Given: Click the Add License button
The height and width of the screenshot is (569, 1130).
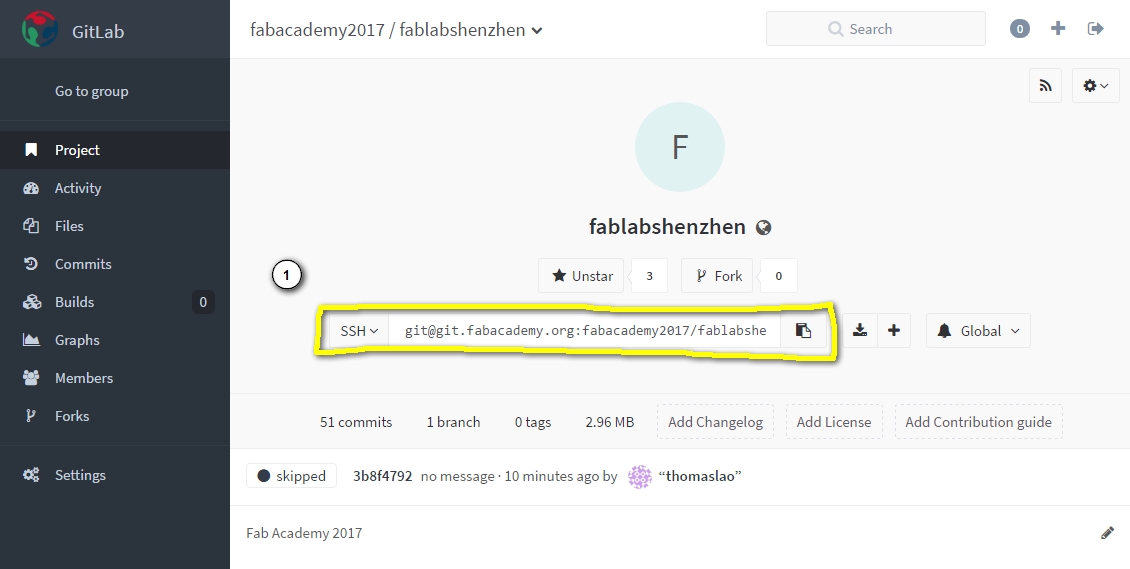Looking at the screenshot, I should tap(834, 422).
